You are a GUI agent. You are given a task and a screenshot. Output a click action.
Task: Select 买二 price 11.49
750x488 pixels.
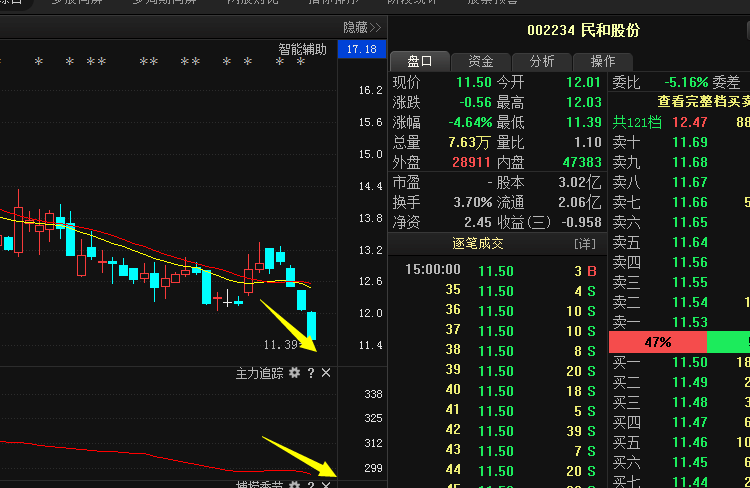coord(690,382)
